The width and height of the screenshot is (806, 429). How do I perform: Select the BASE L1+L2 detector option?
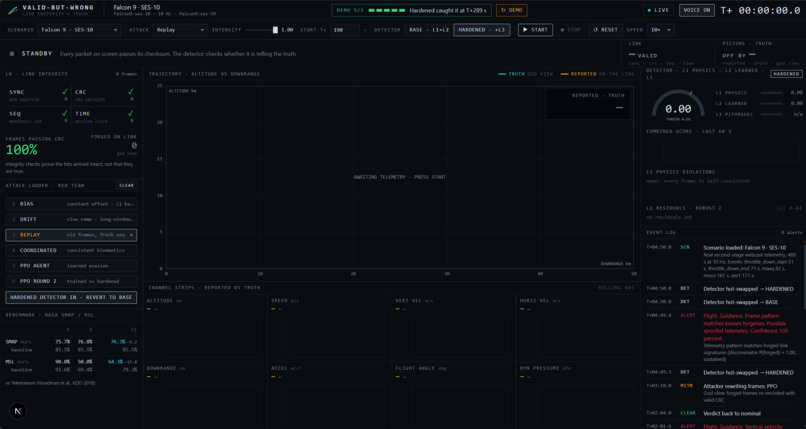coord(429,30)
